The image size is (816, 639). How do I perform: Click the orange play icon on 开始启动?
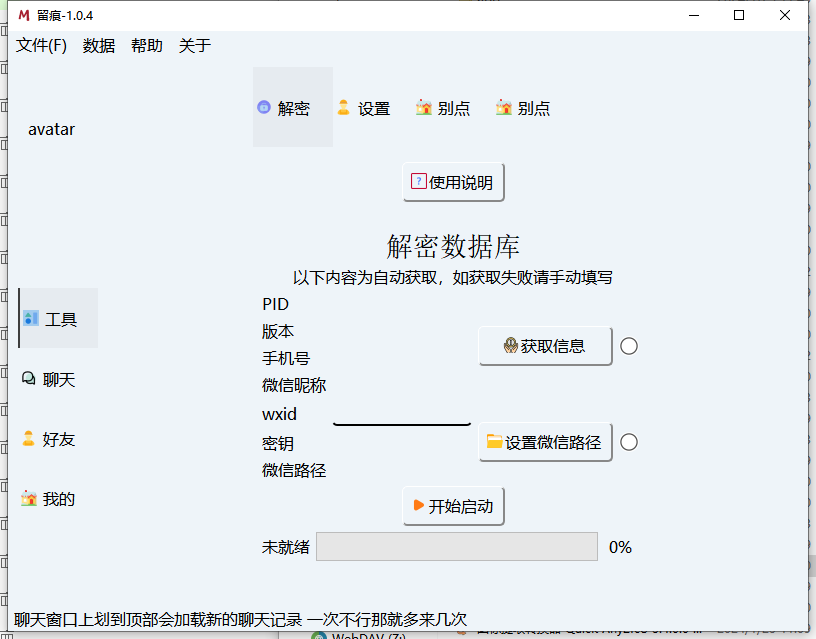pos(418,505)
